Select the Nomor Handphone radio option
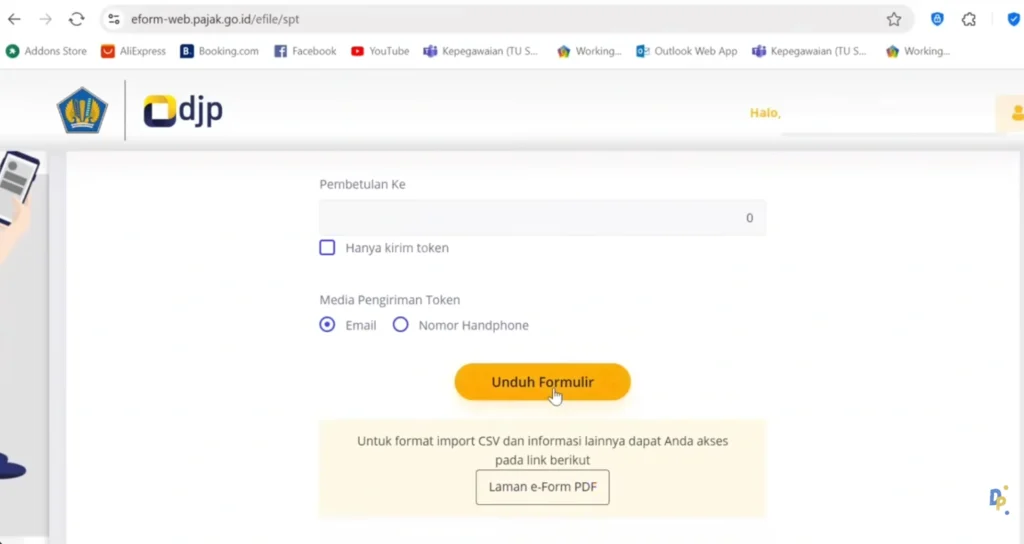The width and height of the screenshot is (1024, 544). (400, 325)
